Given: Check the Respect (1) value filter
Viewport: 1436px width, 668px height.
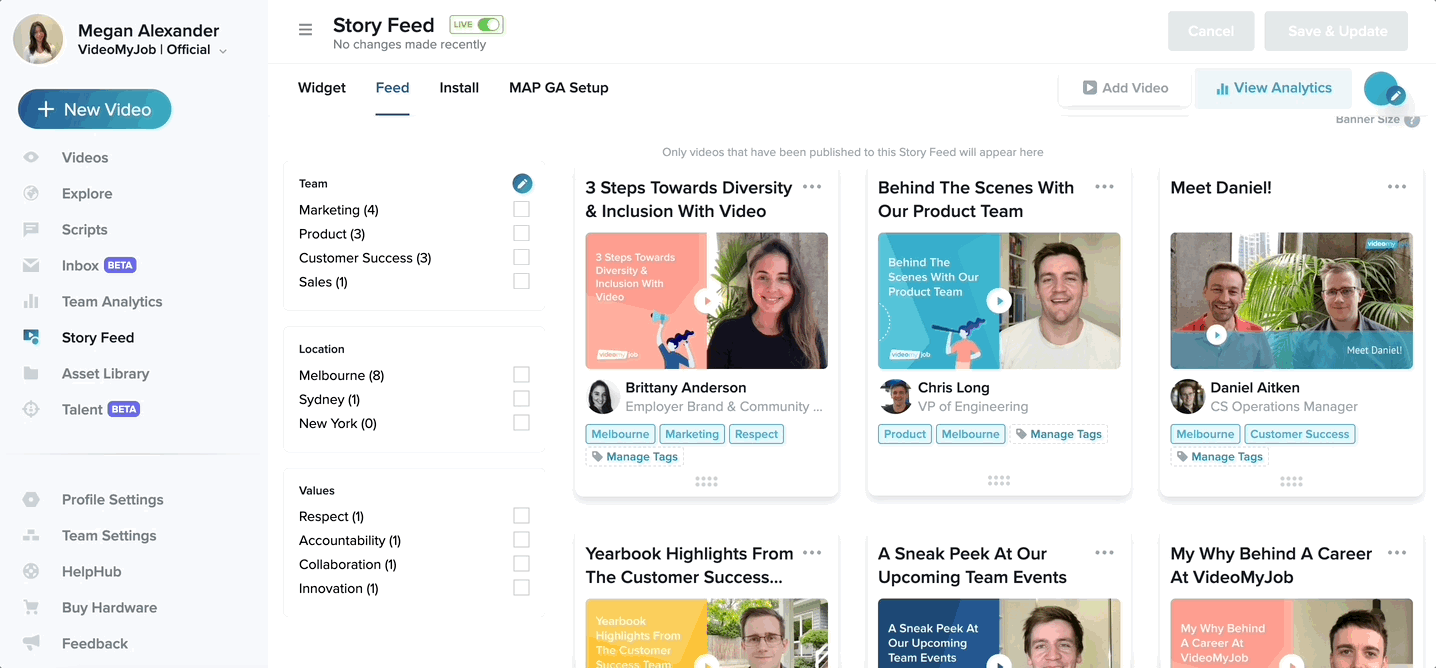Looking at the screenshot, I should tap(521, 515).
